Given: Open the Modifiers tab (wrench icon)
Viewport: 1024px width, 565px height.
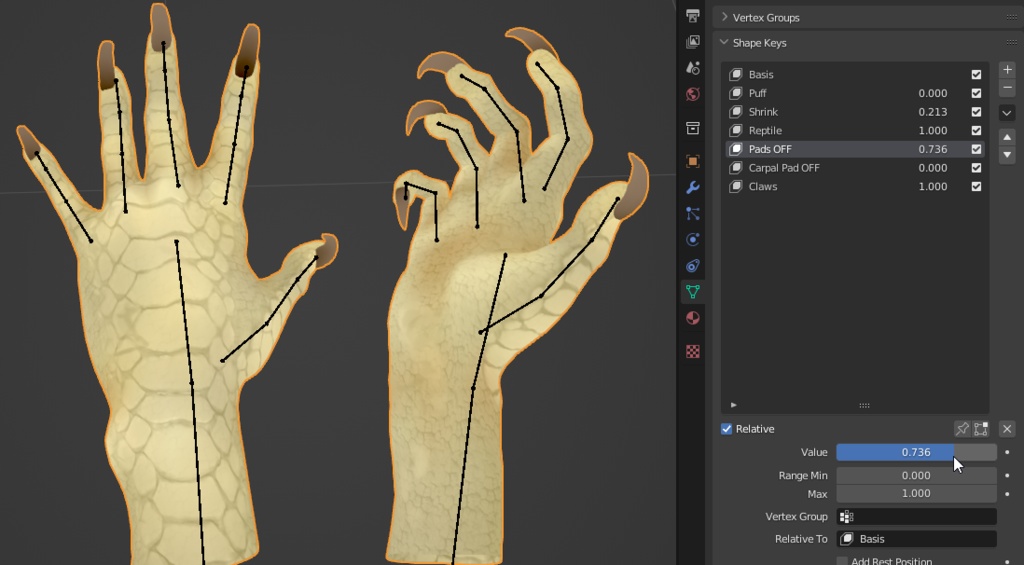Looking at the screenshot, I should point(693,187).
